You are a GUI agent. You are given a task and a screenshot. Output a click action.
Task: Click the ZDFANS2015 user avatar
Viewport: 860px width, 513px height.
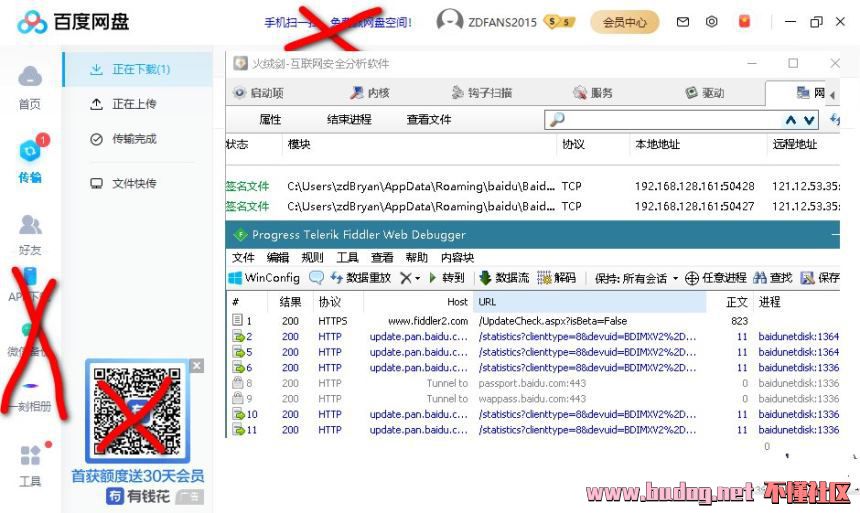click(449, 21)
